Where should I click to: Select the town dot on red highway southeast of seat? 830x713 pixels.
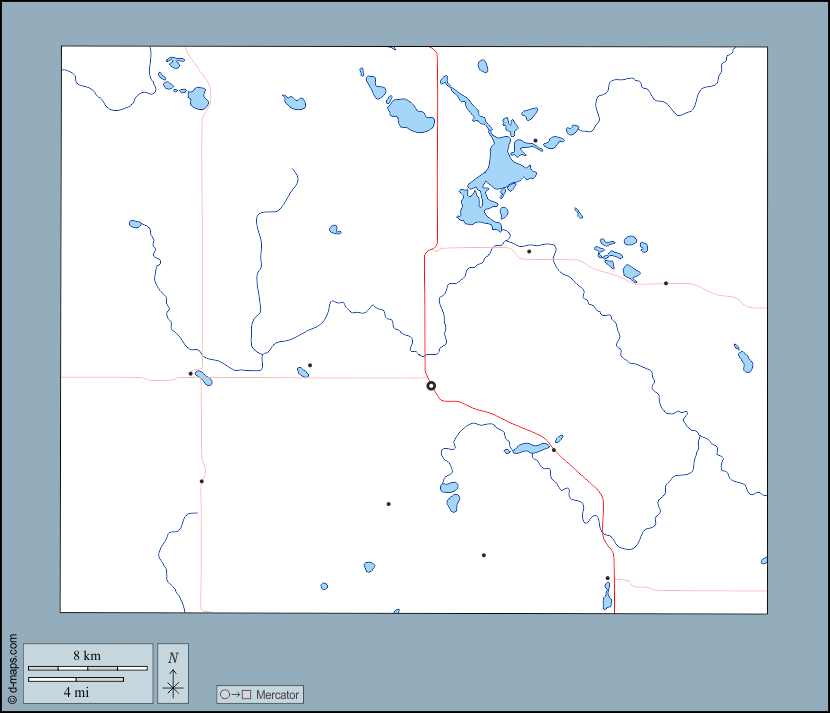click(x=553, y=450)
